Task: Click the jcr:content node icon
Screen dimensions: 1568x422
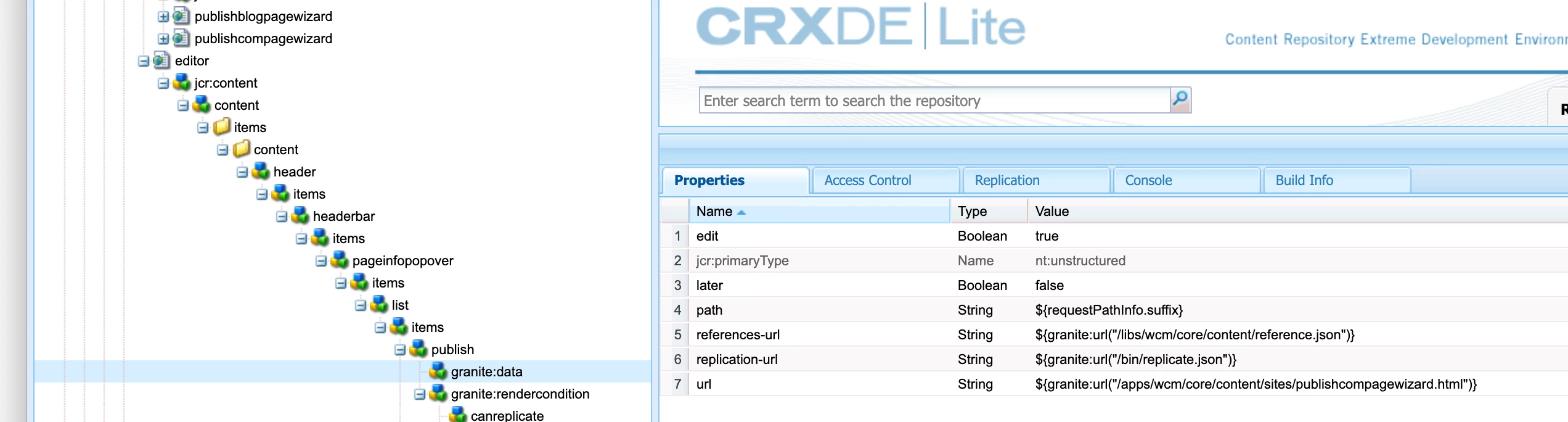Action: pos(181,83)
